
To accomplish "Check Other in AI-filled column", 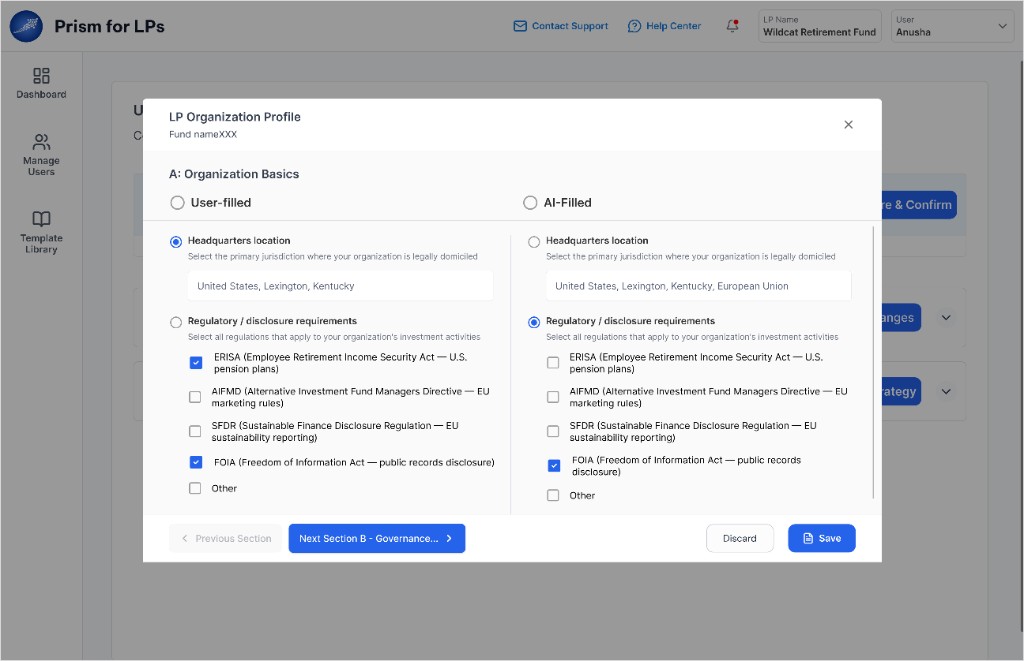I will 553,495.
